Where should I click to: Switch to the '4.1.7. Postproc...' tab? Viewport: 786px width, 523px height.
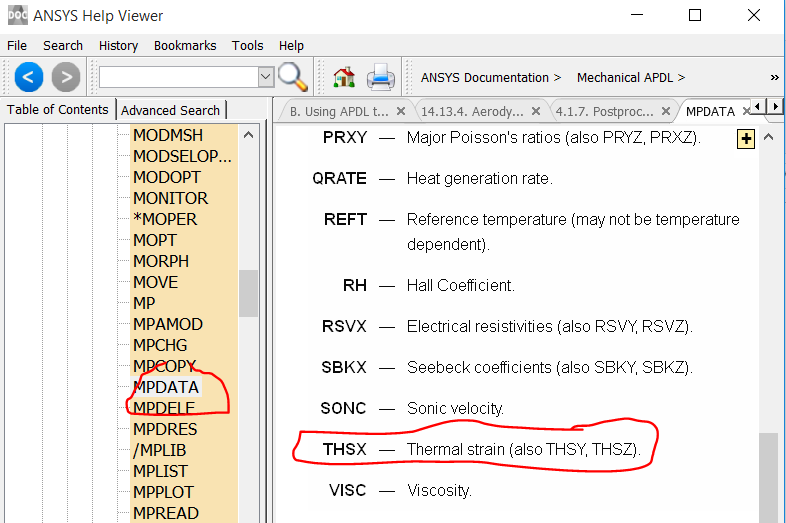[604, 111]
